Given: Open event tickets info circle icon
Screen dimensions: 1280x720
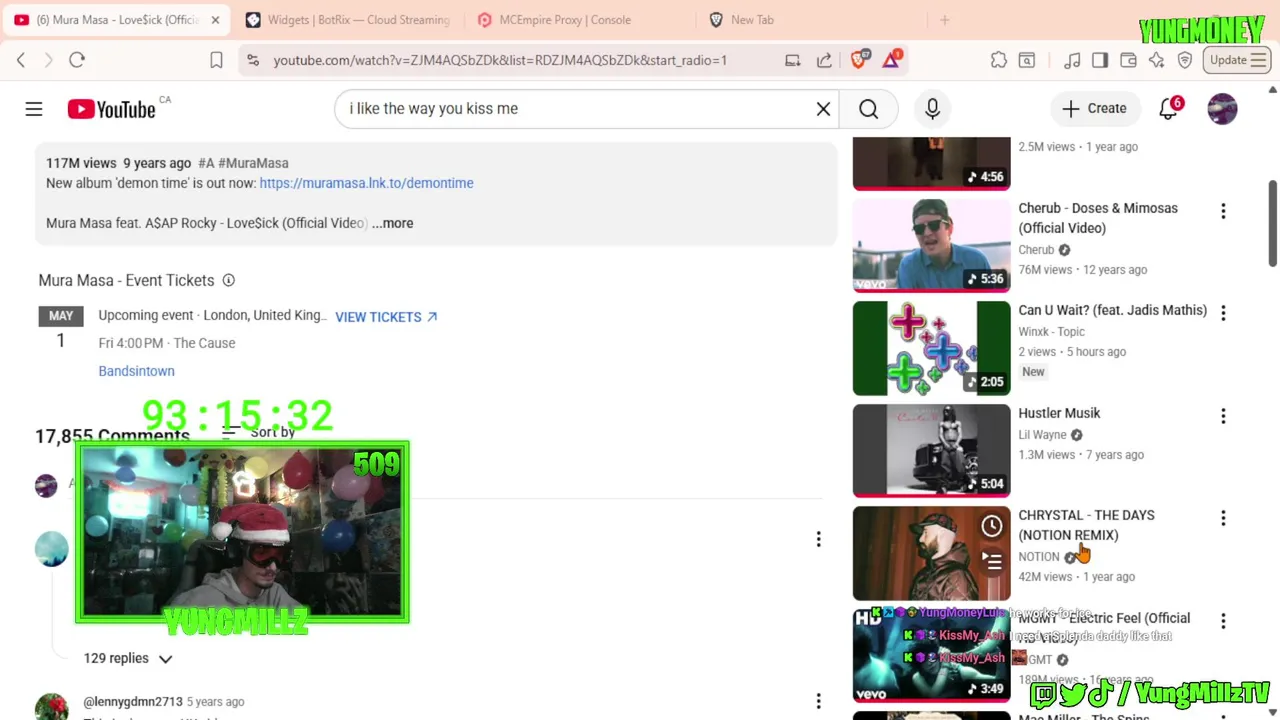Looking at the screenshot, I should pos(228,281).
